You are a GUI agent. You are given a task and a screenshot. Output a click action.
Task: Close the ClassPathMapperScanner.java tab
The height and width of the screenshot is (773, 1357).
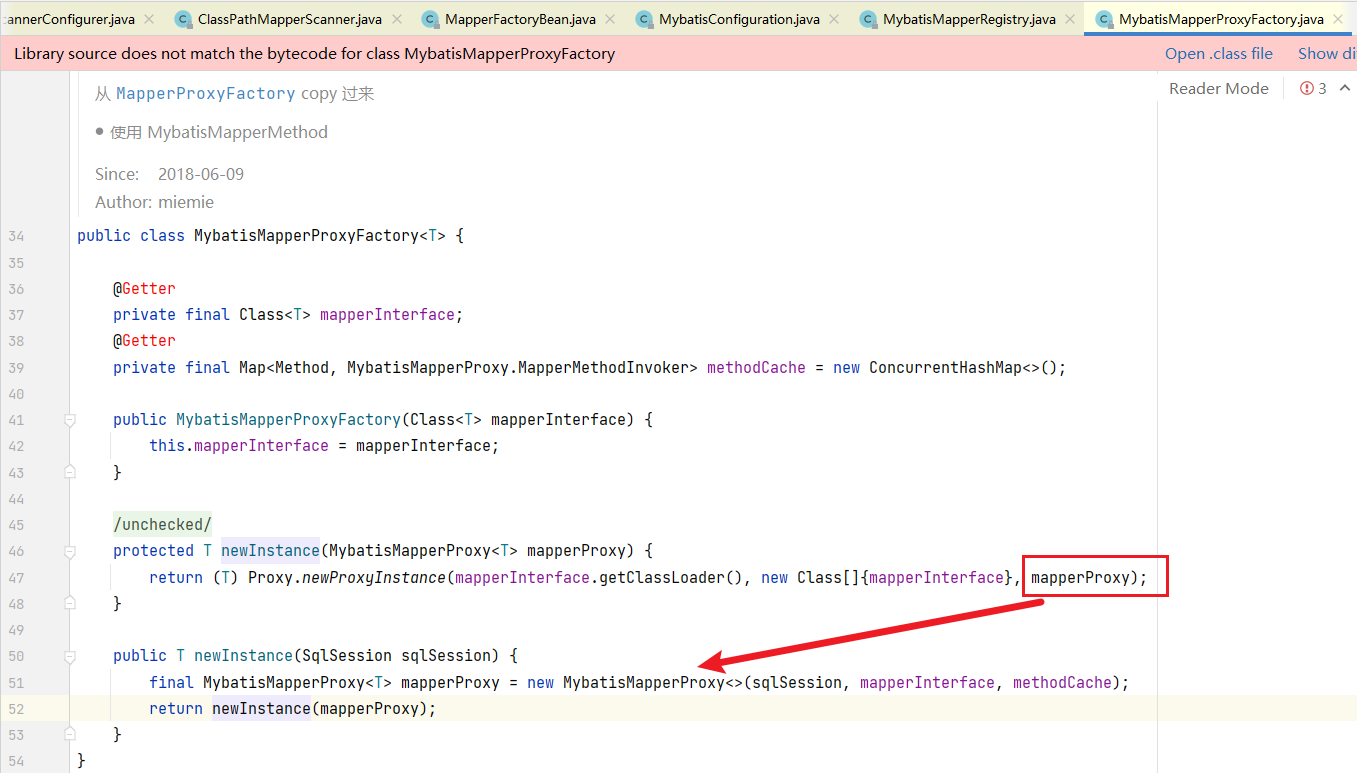(397, 19)
